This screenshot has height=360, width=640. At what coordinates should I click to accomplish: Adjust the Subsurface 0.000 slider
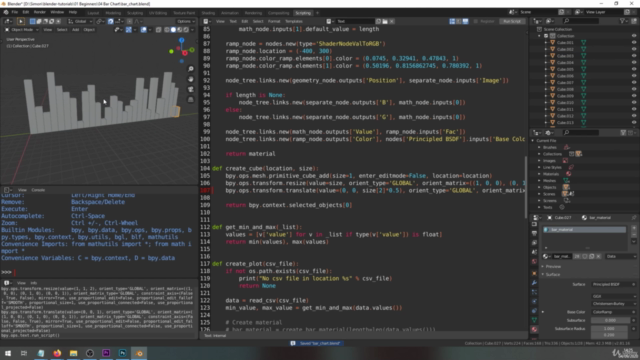610,320
